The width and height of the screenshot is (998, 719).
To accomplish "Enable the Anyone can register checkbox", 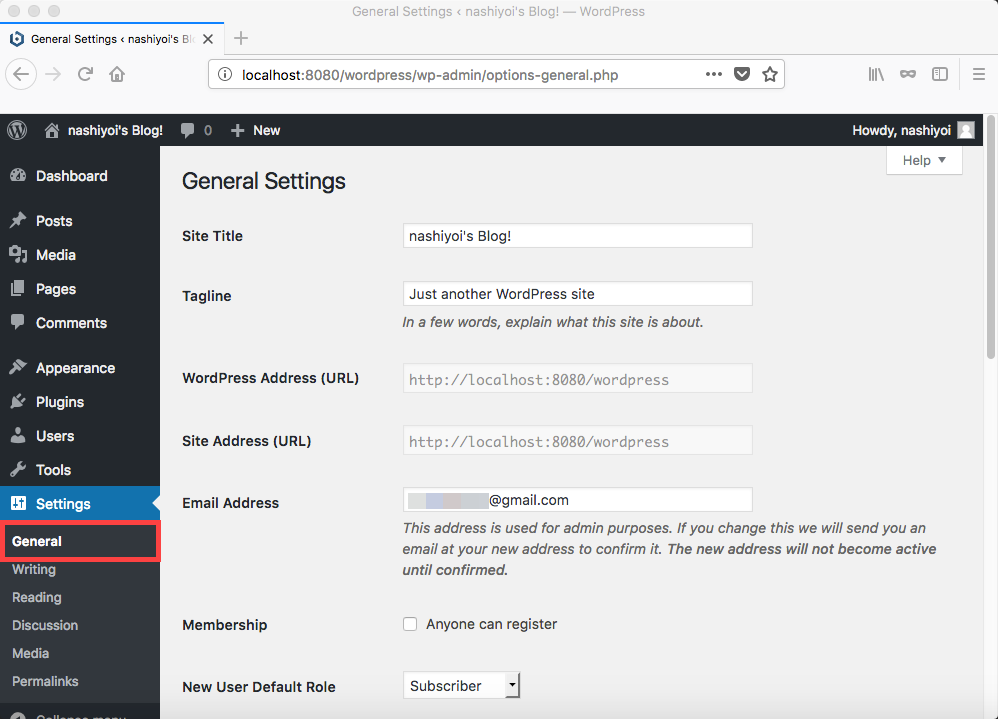I will (x=410, y=624).
